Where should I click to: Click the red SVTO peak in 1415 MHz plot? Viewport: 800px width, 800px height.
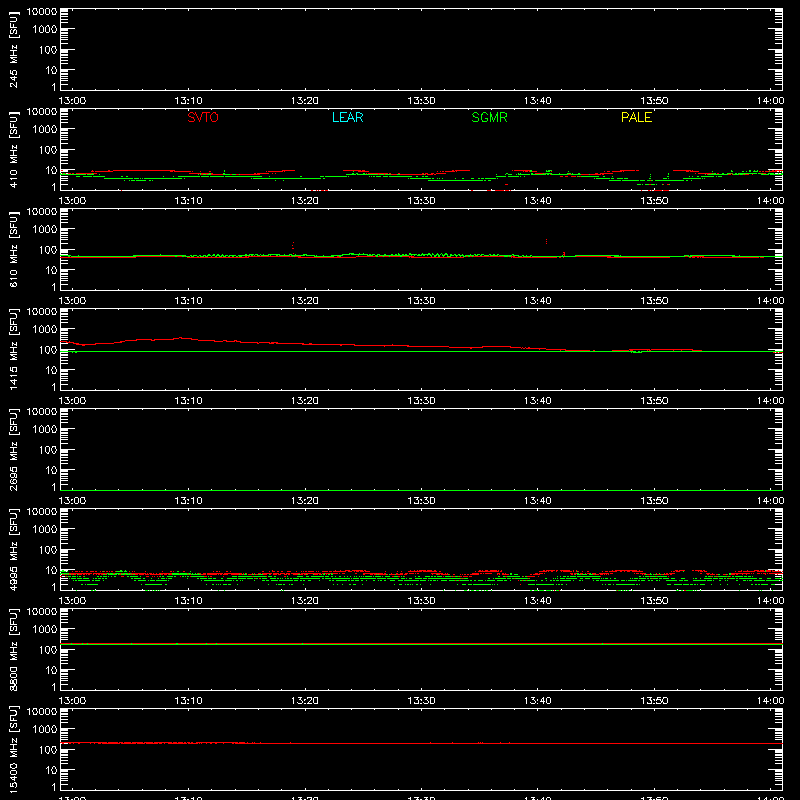click(181, 338)
